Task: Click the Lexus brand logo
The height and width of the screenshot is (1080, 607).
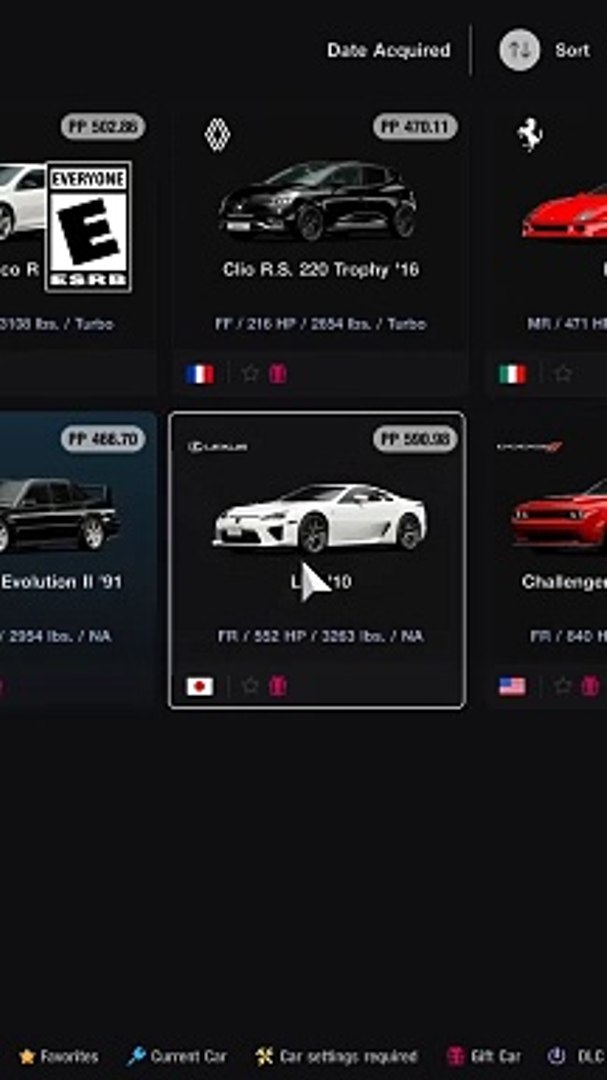Action: (x=218, y=447)
